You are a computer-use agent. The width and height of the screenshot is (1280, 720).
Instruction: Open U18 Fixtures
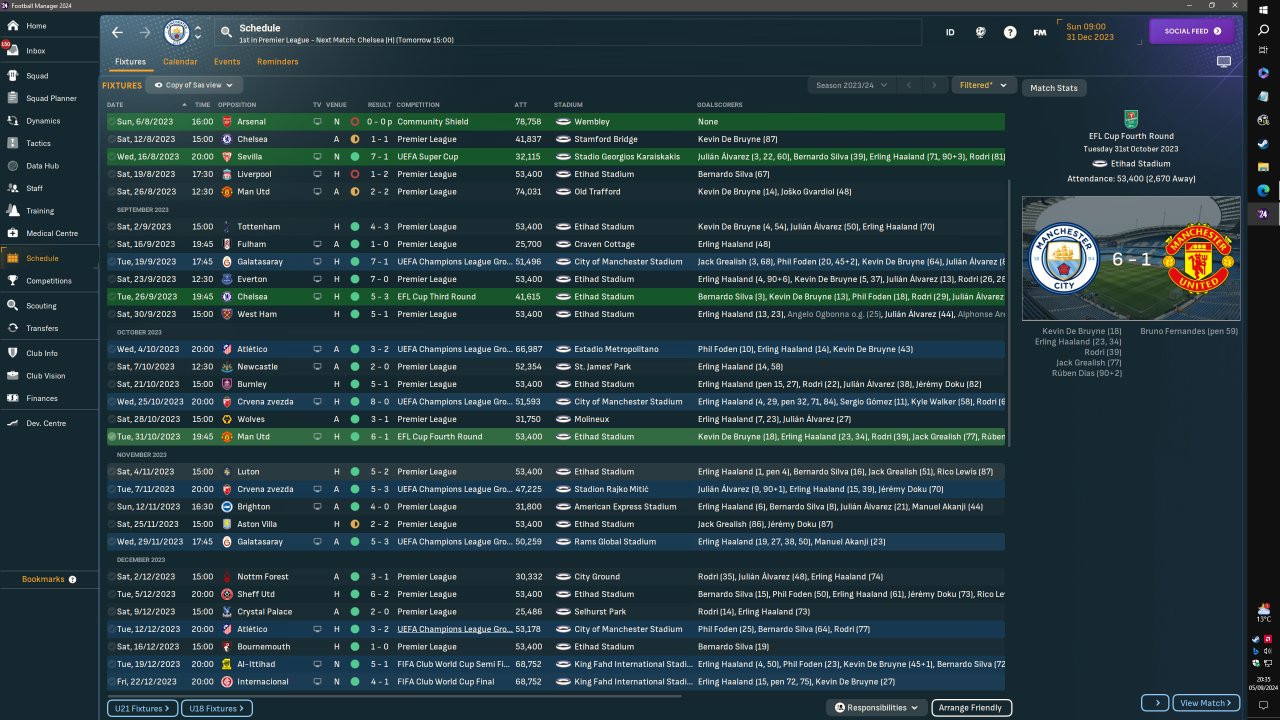[217, 708]
